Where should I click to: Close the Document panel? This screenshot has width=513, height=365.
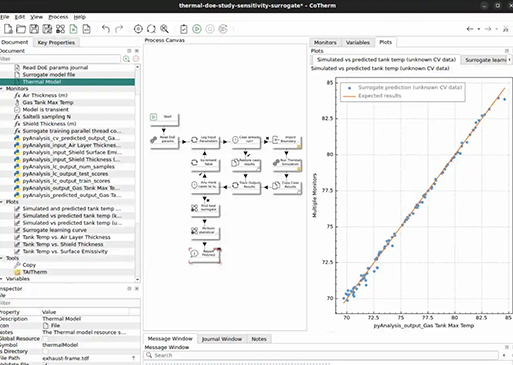coord(137,51)
